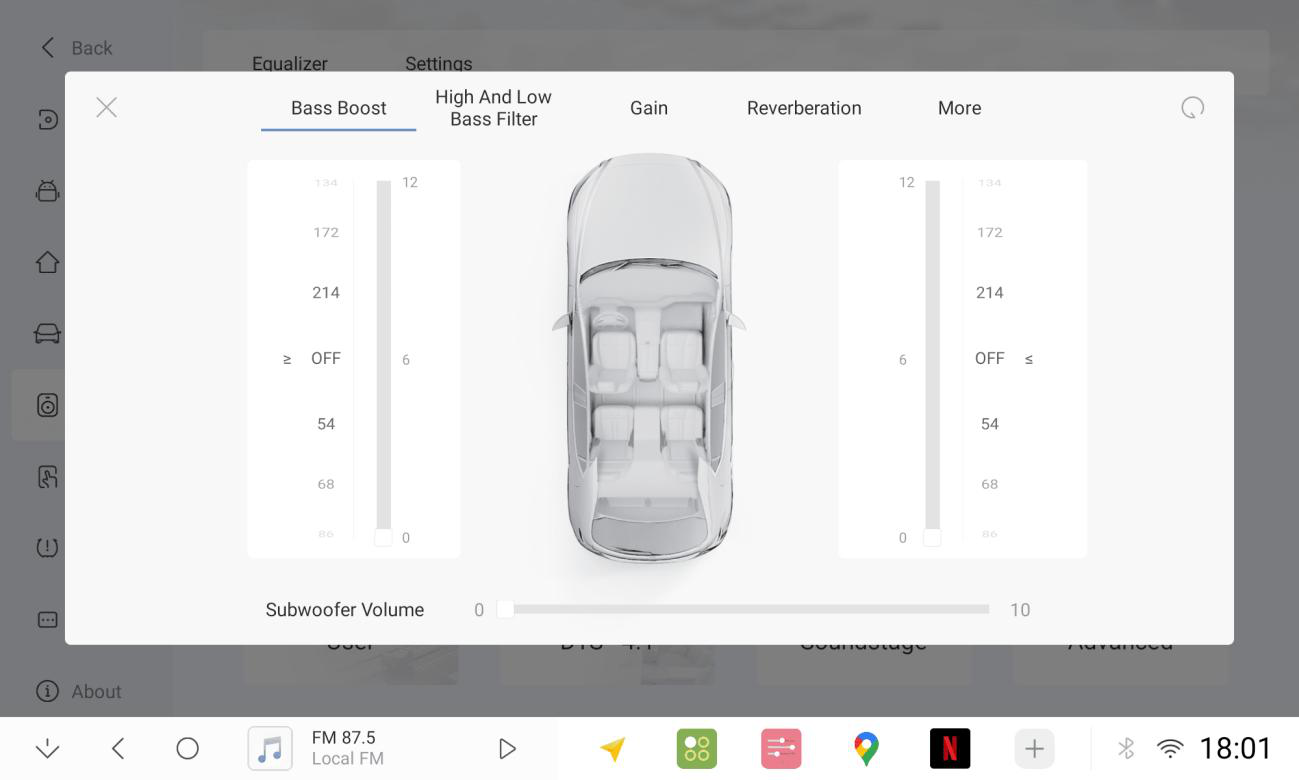Viewport: 1299px width, 780px height.
Task: Click the Wi-Fi status icon
Action: [x=1169, y=748]
